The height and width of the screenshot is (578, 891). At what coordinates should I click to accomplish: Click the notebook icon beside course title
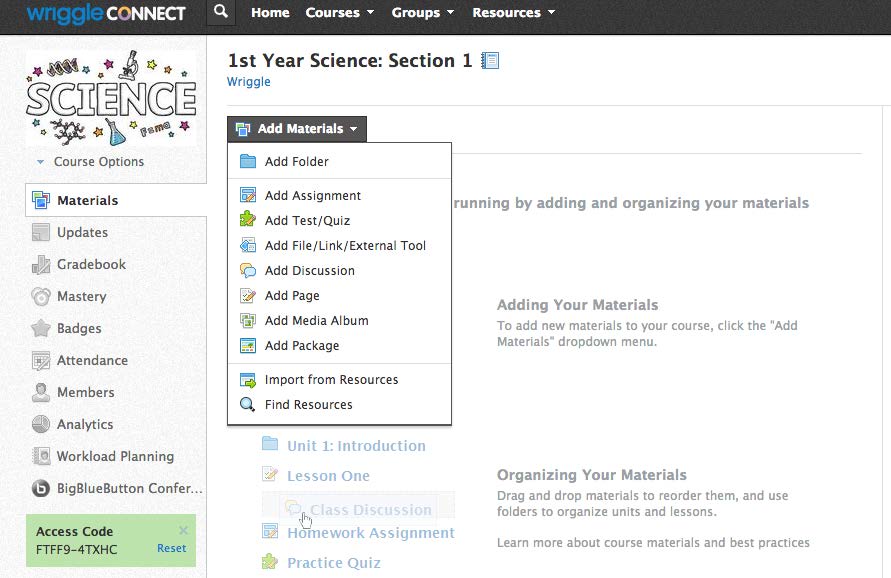pos(490,61)
